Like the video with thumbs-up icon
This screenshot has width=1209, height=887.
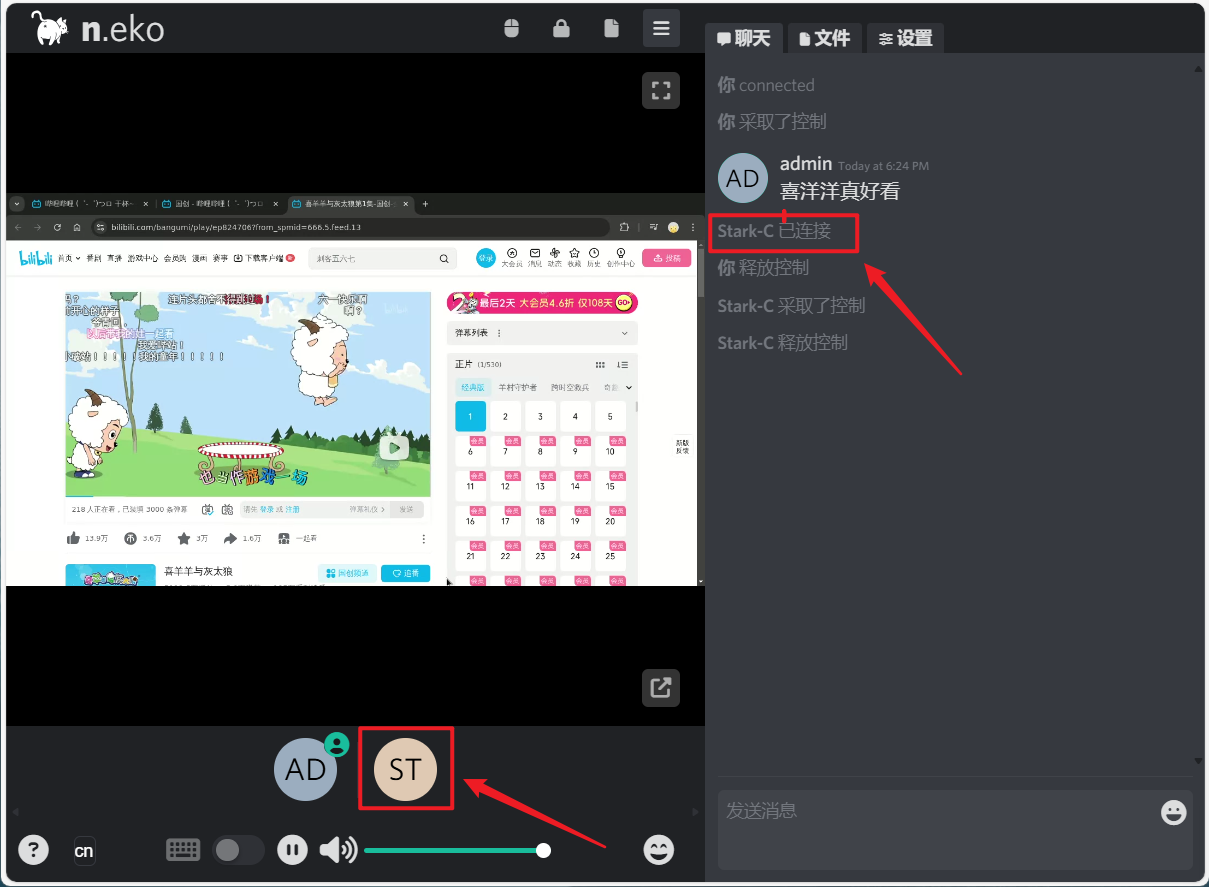[73, 538]
